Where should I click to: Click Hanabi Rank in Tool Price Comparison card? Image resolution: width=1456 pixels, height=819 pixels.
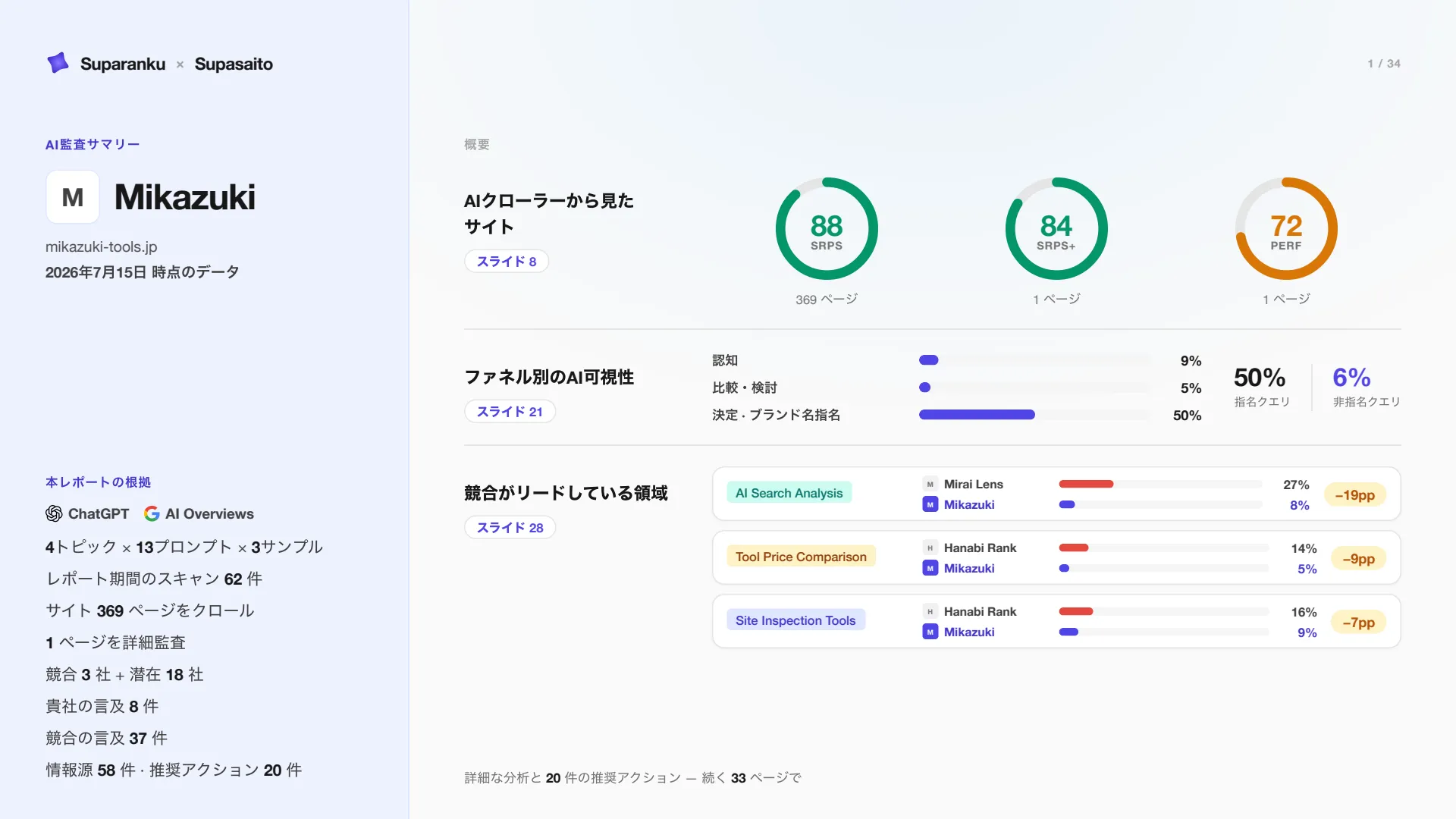[980, 548]
